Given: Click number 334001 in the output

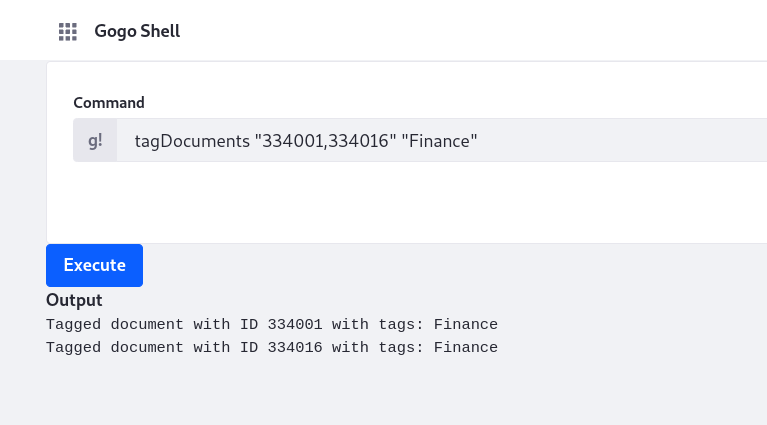Looking at the screenshot, I should pyautogui.click(x=295, y=325).
